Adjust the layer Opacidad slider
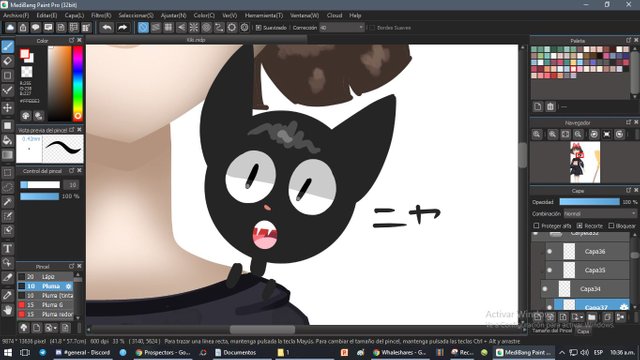Viewport: 640px width, 360px height. [589, 202]
